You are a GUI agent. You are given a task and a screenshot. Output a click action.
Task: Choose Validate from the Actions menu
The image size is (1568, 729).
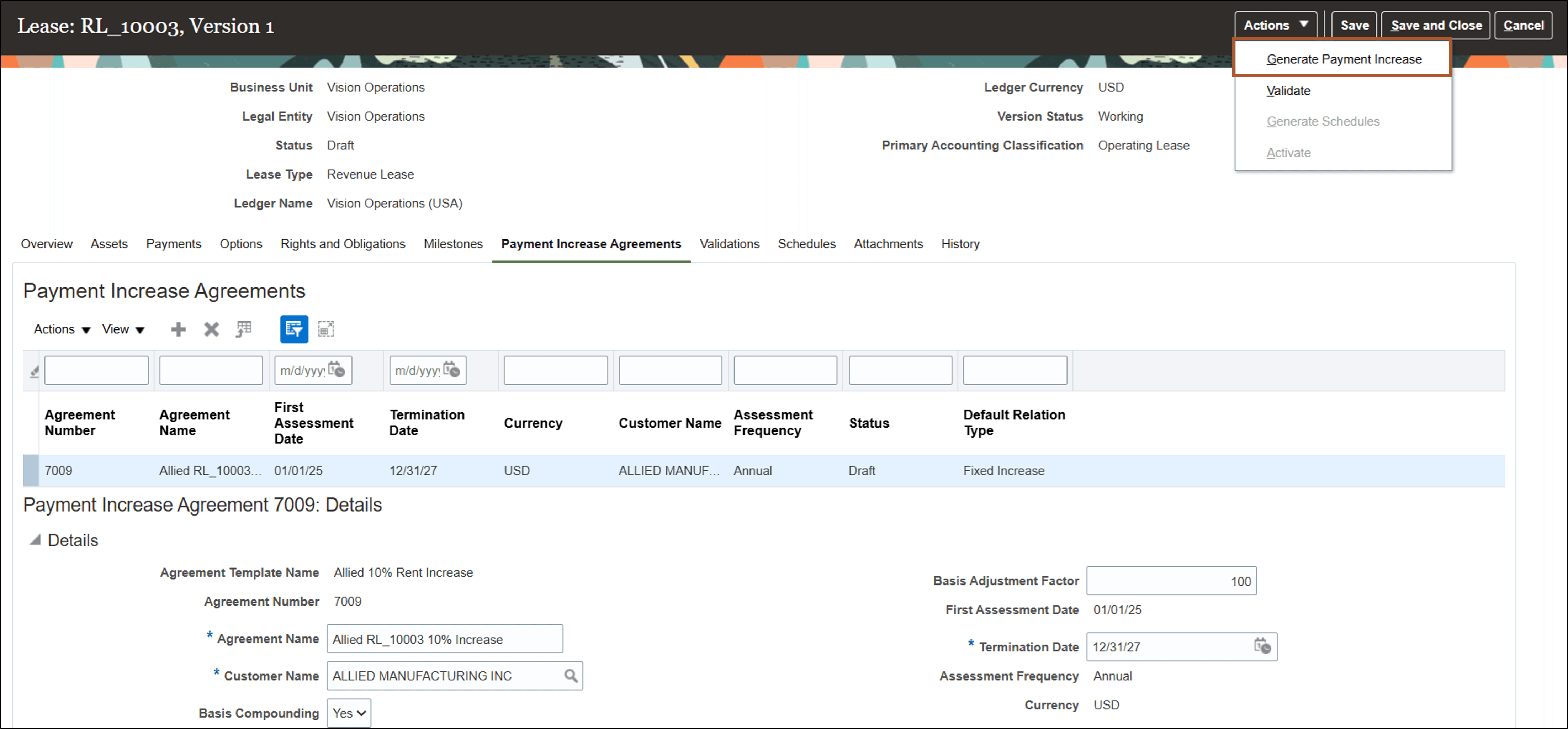tap(1288, 90)
